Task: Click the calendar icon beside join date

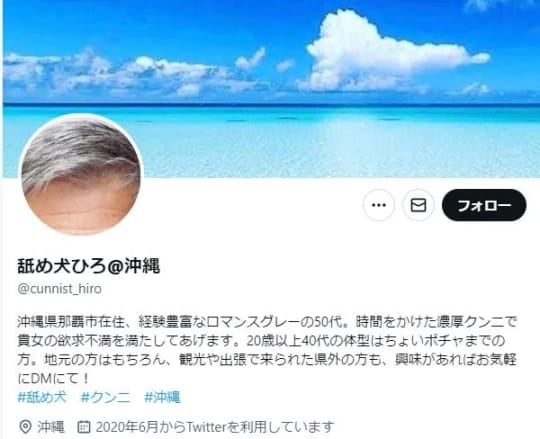Action: (84, 427)
